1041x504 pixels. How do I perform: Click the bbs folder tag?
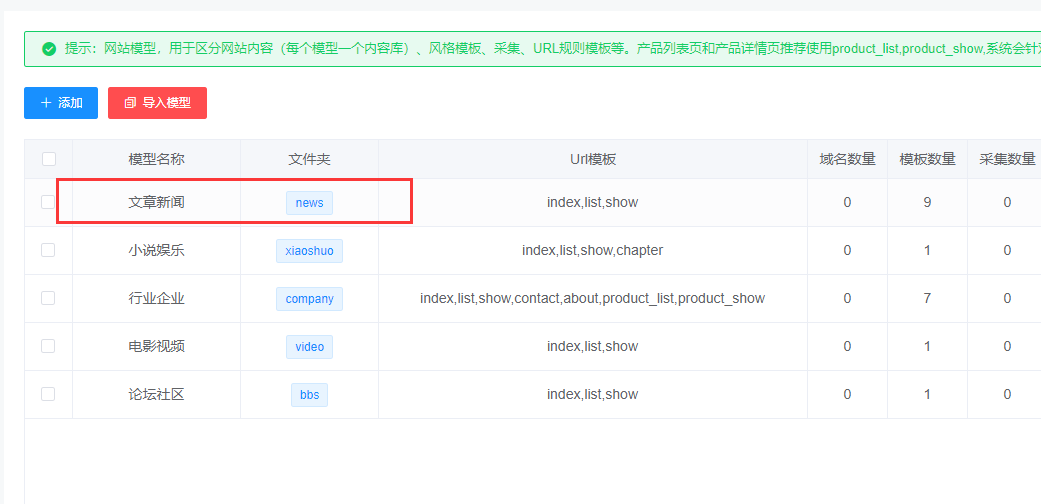click(309, 394)
